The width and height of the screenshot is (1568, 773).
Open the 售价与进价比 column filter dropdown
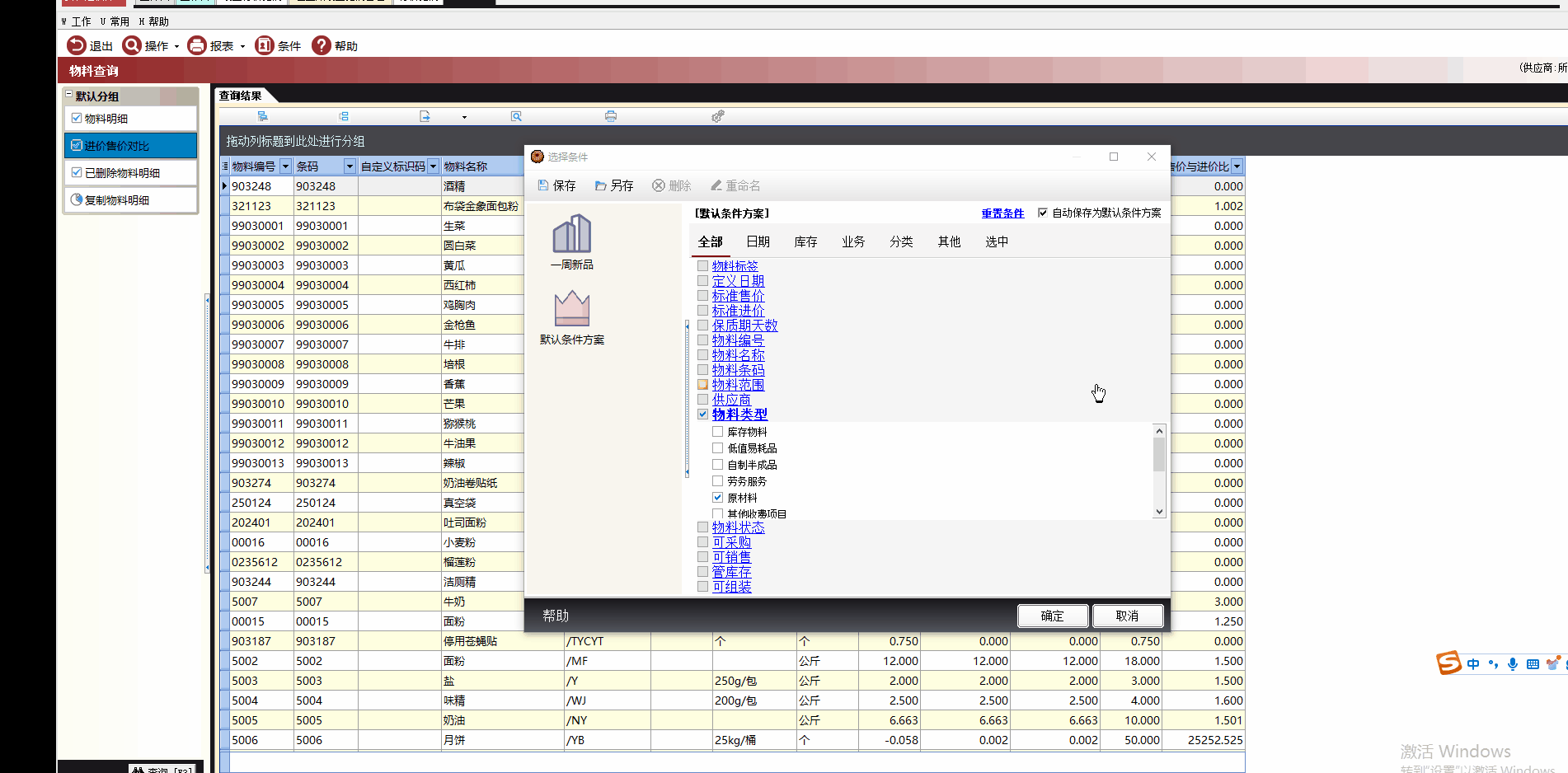[1237, 166]
